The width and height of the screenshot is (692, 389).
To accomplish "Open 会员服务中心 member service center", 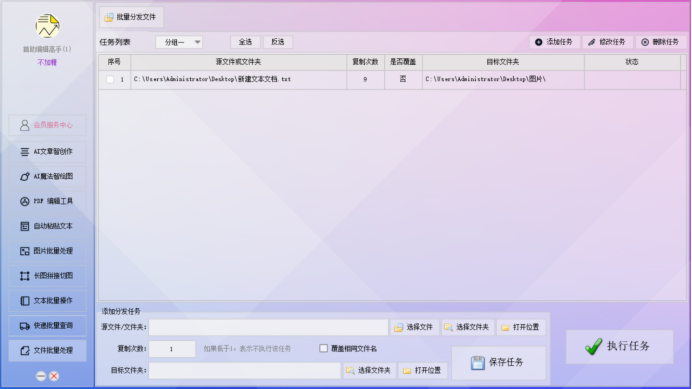I will tap(47, 125).
